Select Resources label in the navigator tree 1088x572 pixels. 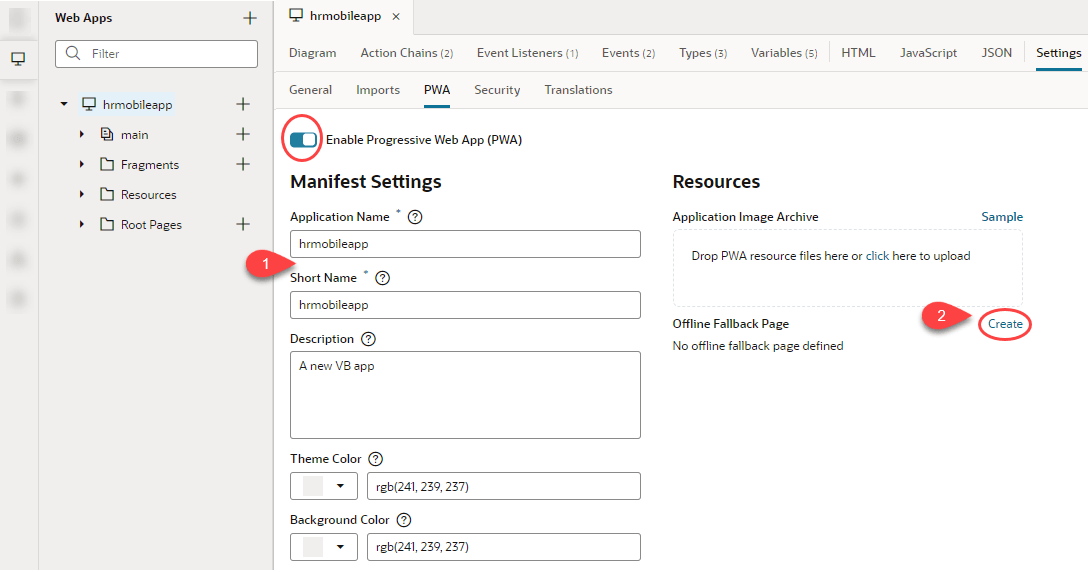click(148, 194)
